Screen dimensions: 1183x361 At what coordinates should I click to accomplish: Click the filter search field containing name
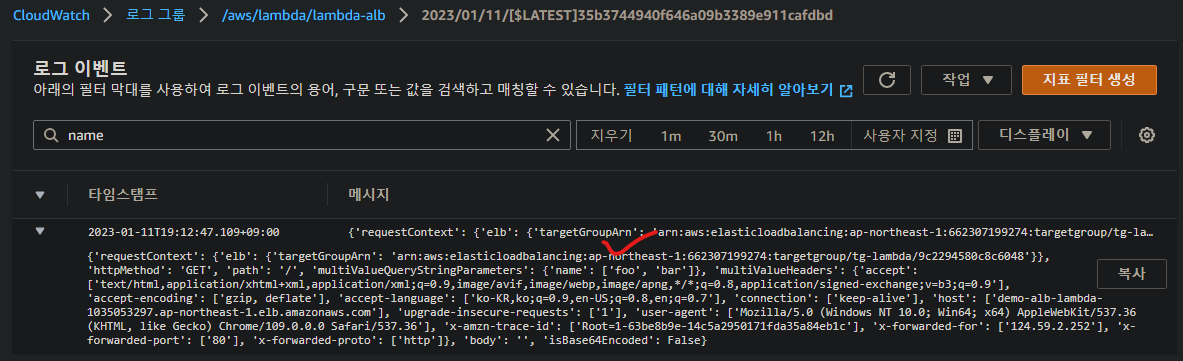(x=302, y=135)
